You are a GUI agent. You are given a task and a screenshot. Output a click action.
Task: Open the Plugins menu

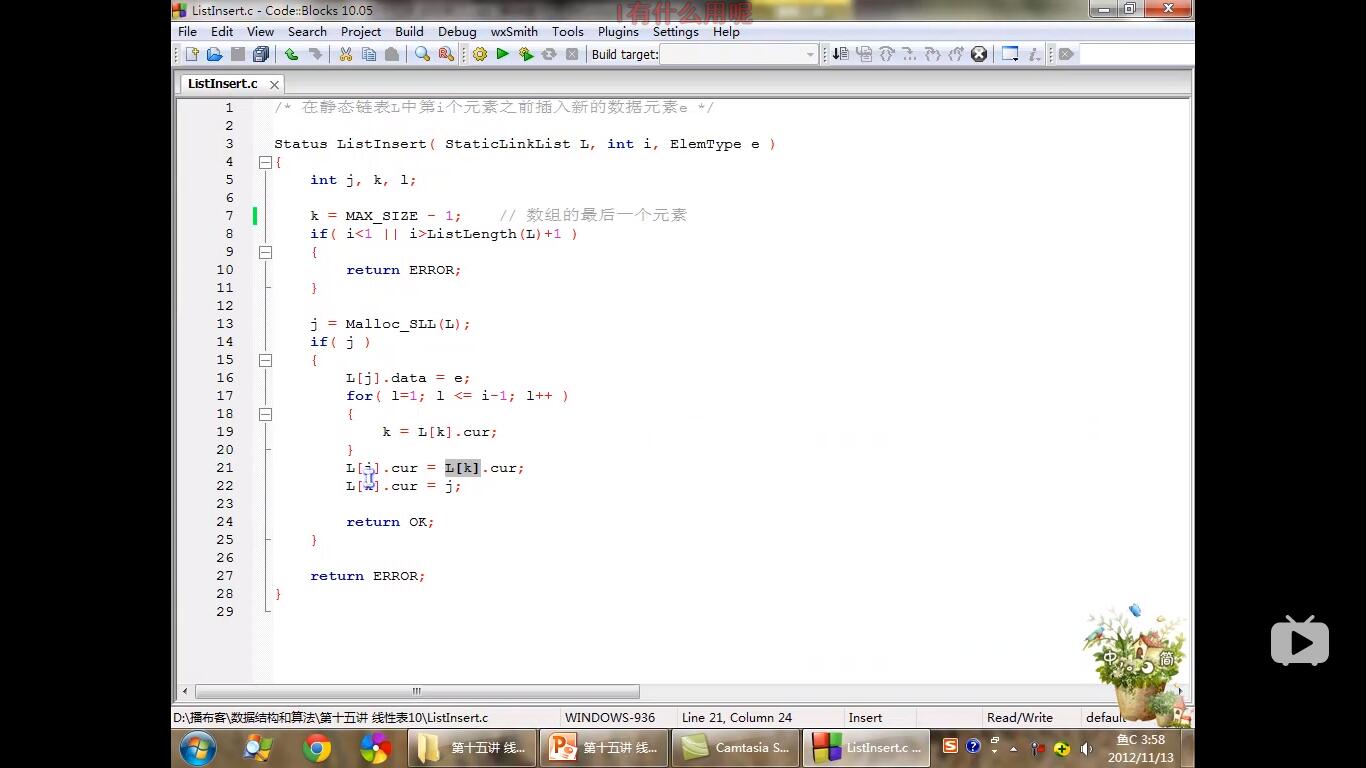click(x=618, y=31)
